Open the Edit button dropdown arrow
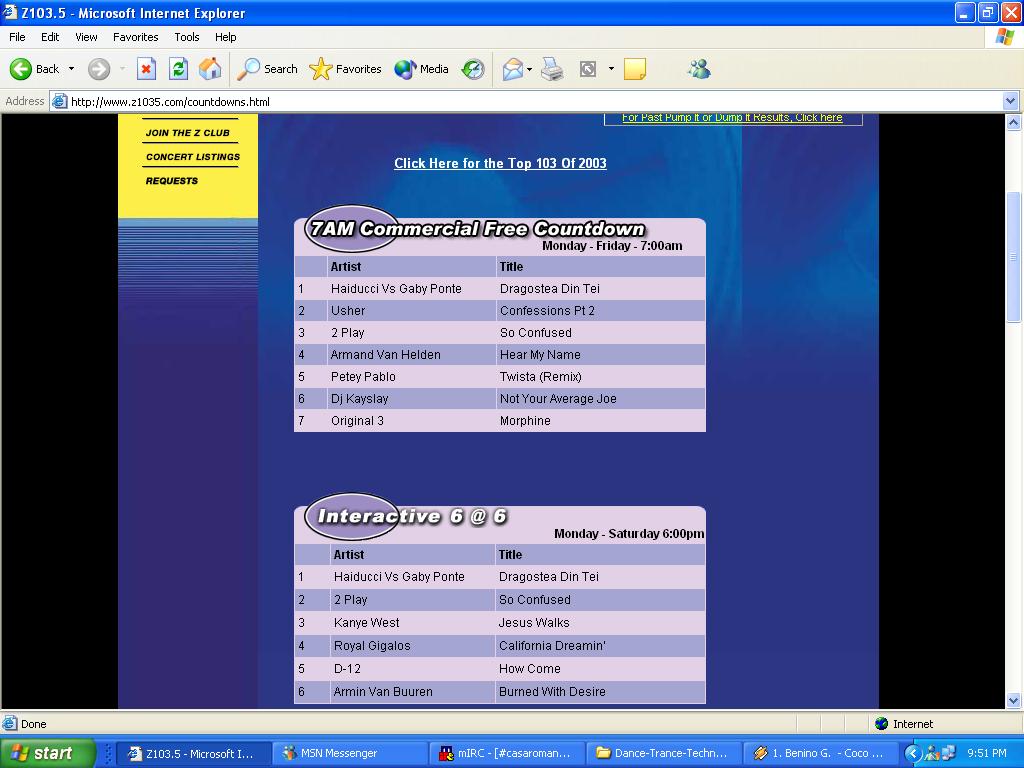This screenshot has width=1024, height=768. pyautogui.click(x=611, y=69)
